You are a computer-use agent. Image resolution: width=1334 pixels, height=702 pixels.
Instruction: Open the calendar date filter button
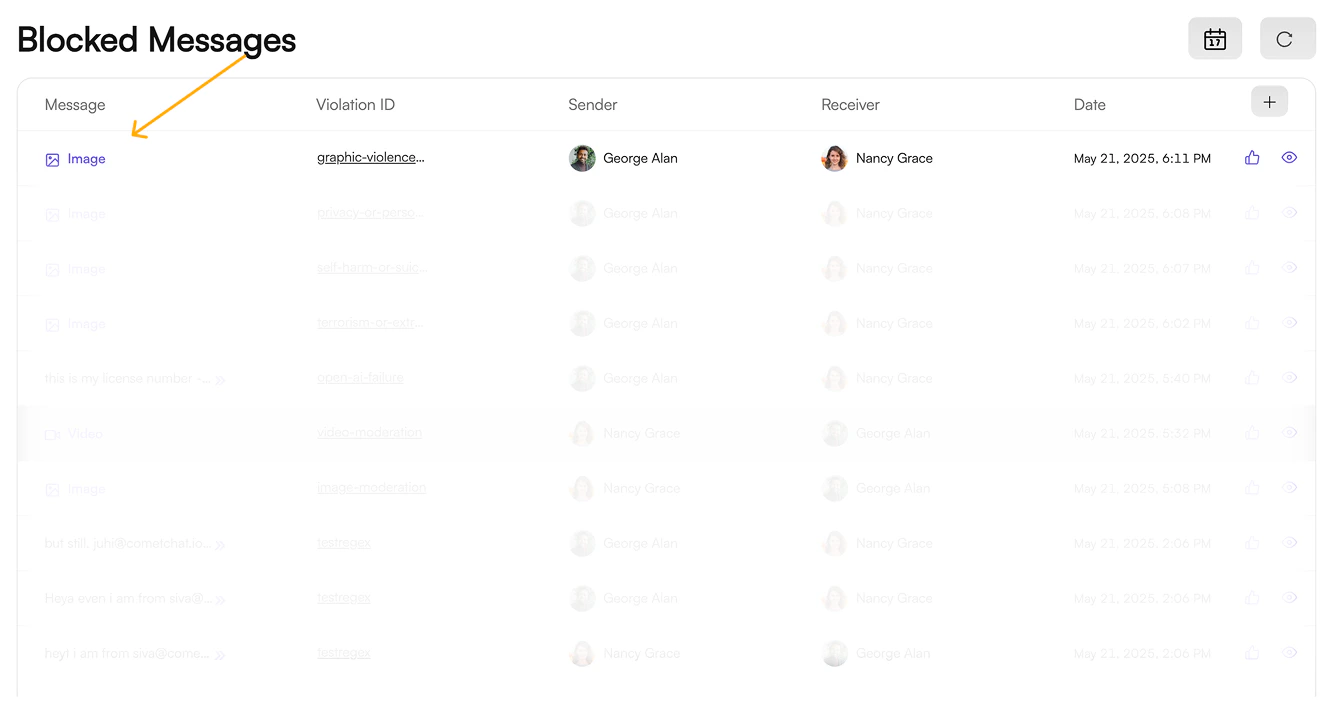[1215, 39]
